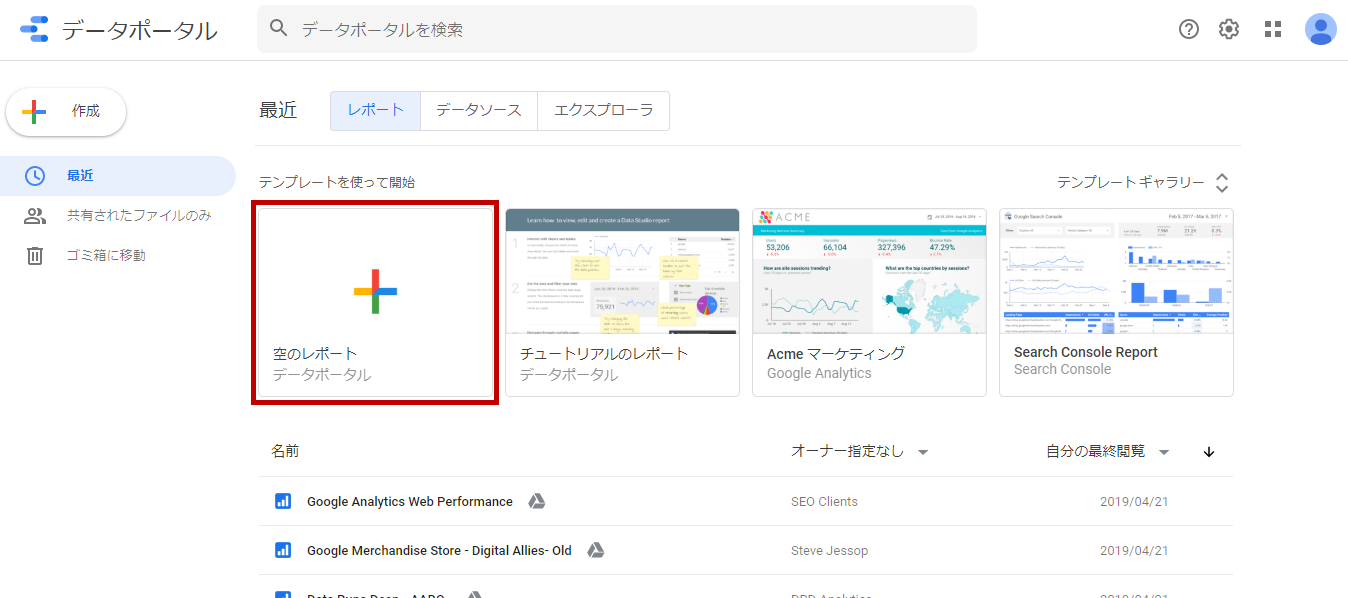Viewport: 1348px width, 598px height.
Task: Open the Google Analytics Web Performance report
Action: (410, 502)
